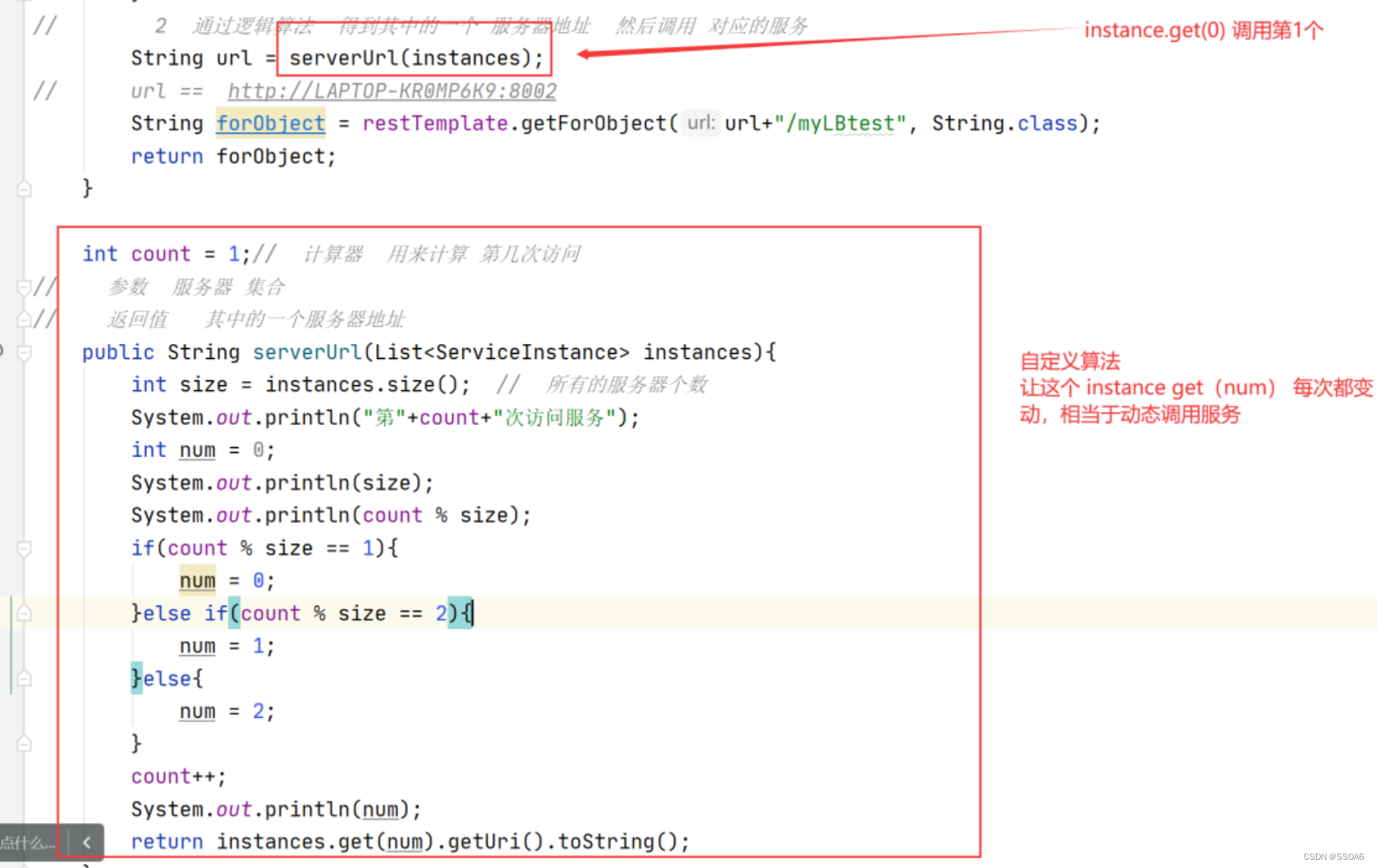This screenshot has width=1377, height=868.
Task: Click the url: parameter hint in getForObject
Action: coord(701,123)
